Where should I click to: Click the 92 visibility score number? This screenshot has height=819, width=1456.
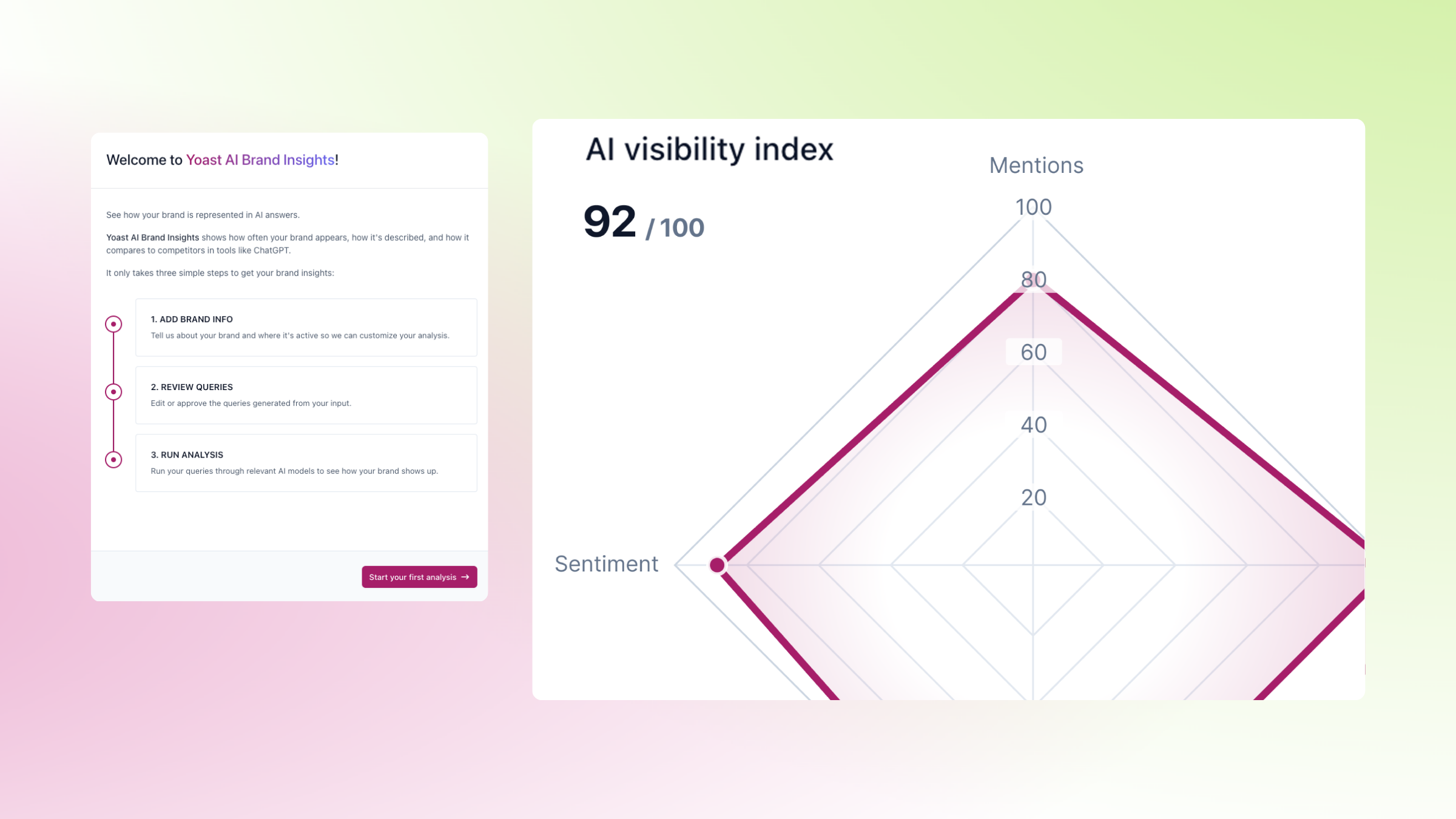click(610, 222)
